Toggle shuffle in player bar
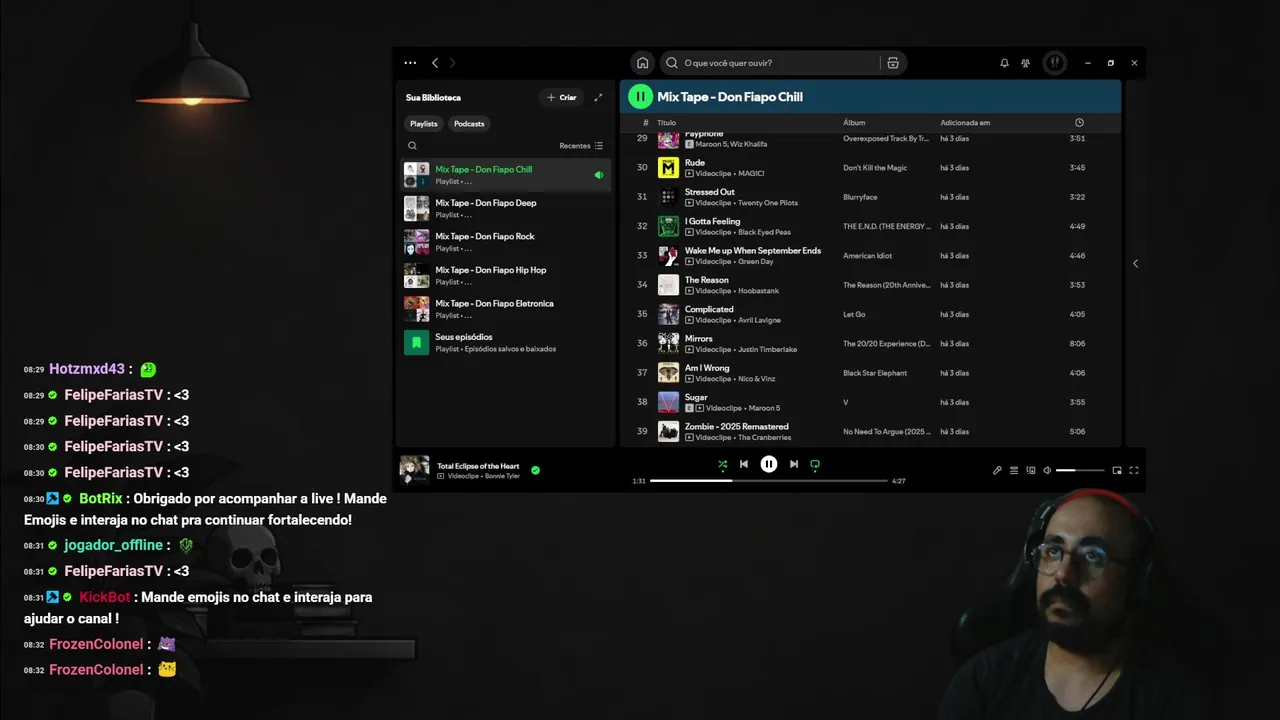Viewport: 1280px width, 720px height. (722, 464)
